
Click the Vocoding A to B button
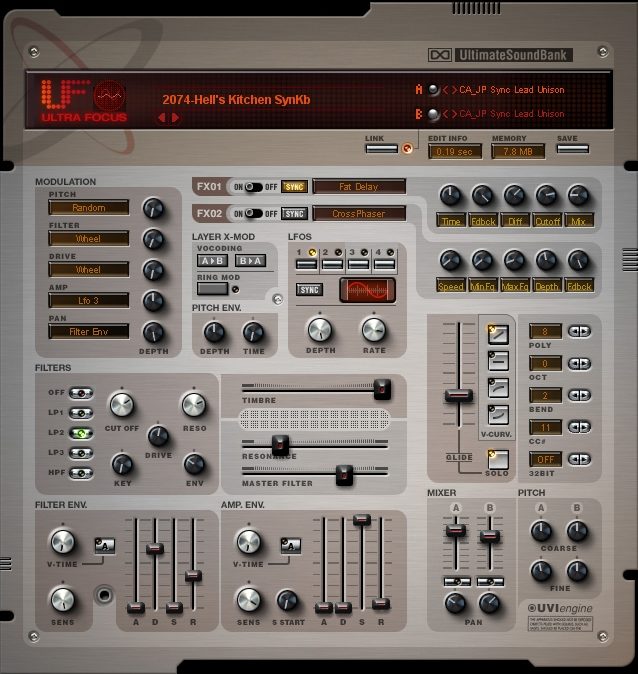[212, 260]
